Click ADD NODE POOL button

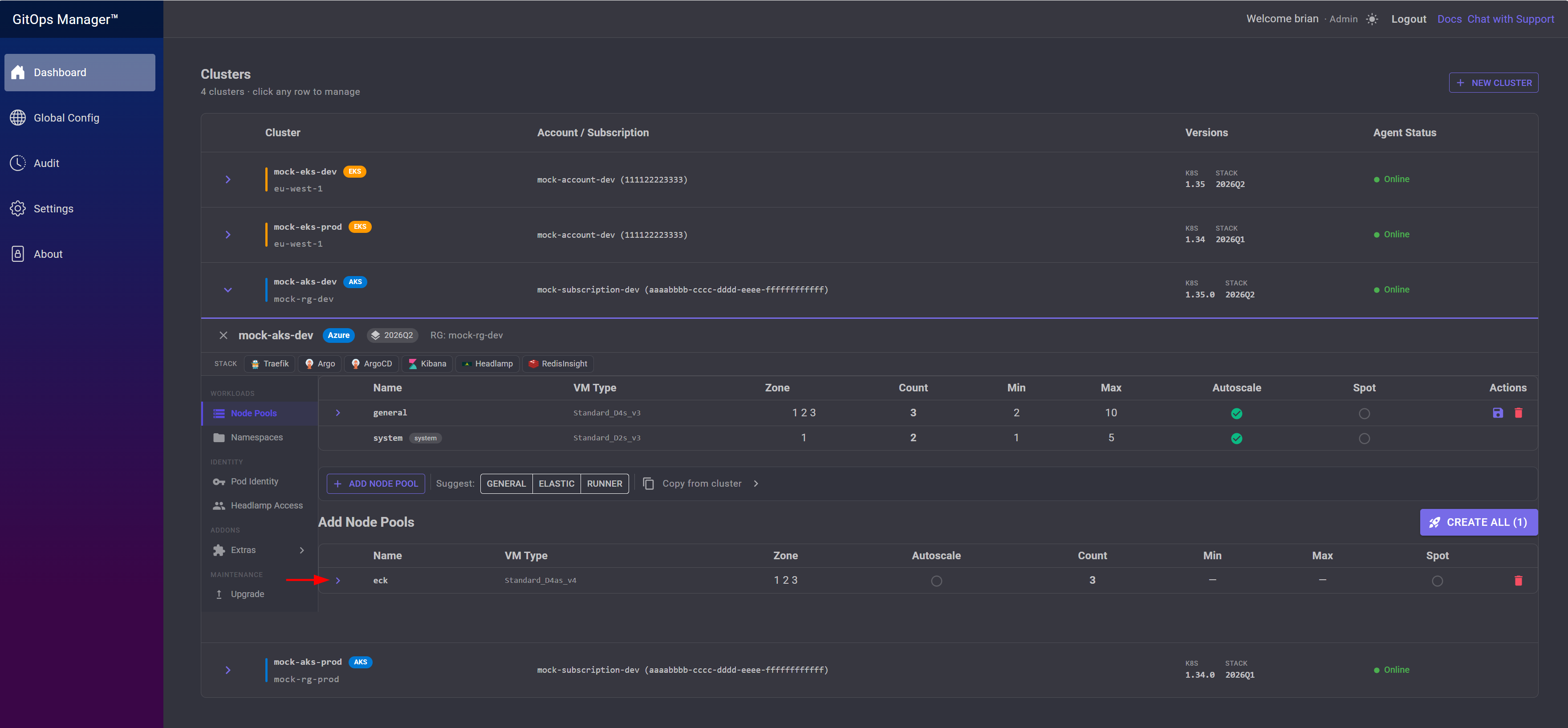point(376,484)
